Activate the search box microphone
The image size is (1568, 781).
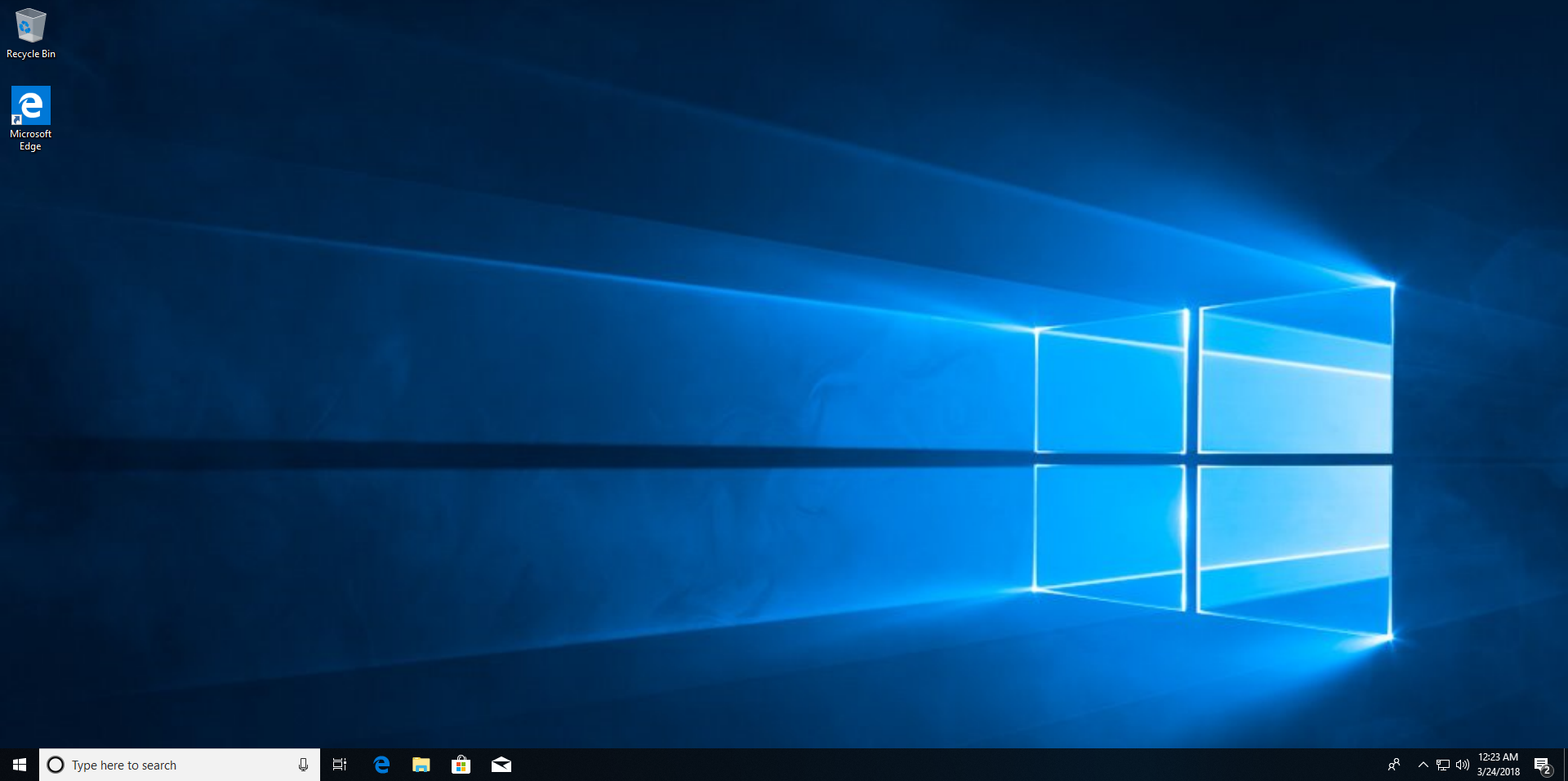(x=303, y=765)
